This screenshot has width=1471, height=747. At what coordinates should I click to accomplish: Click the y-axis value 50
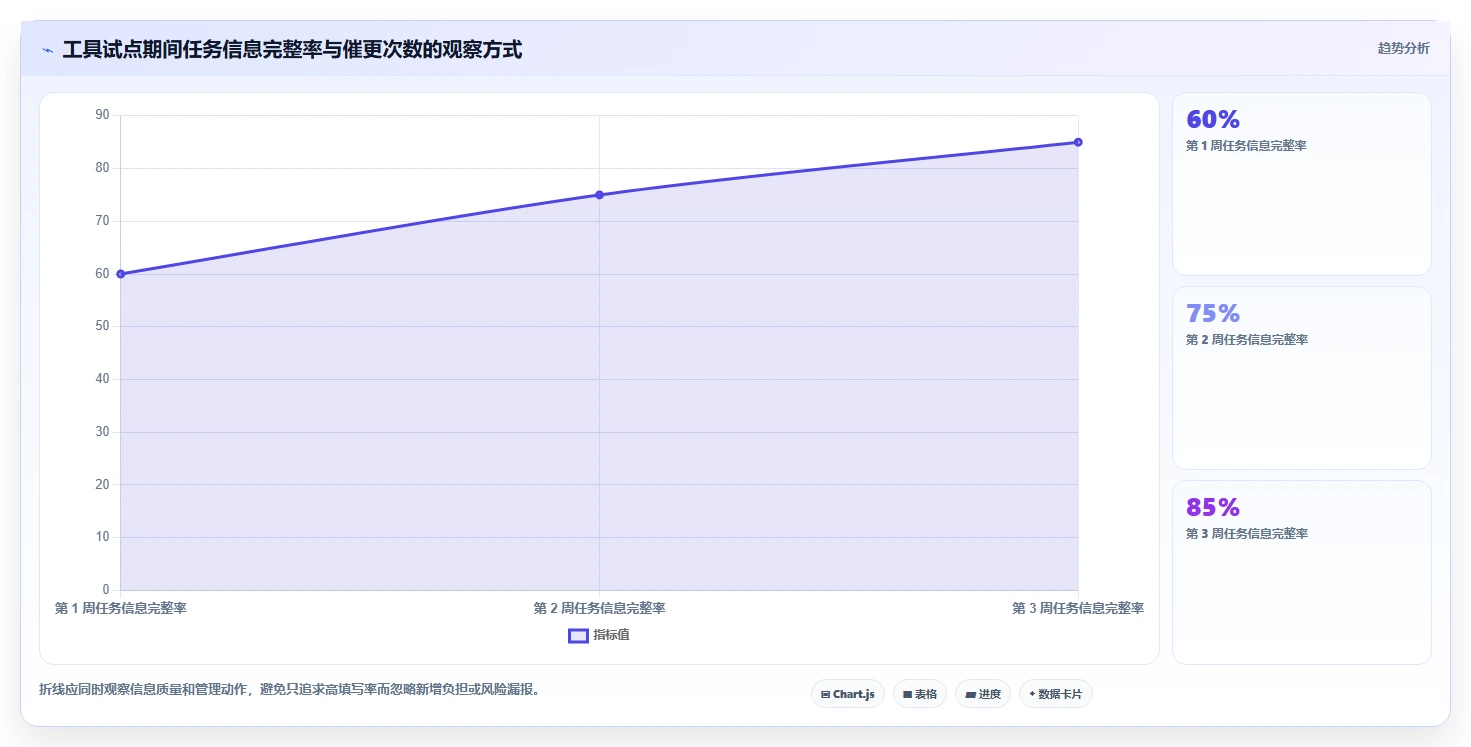click(102, 326)
